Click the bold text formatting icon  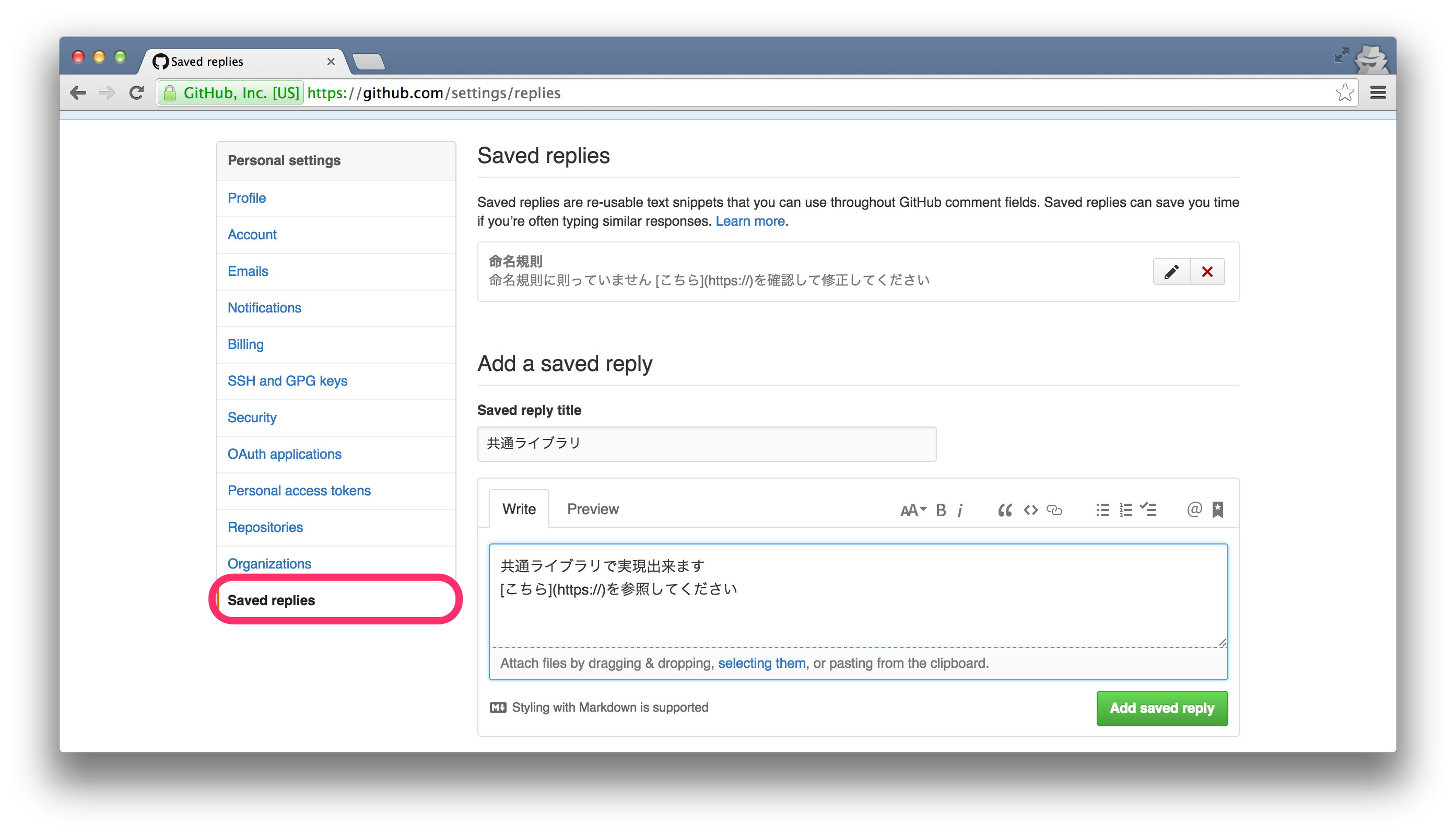(941, 510)
